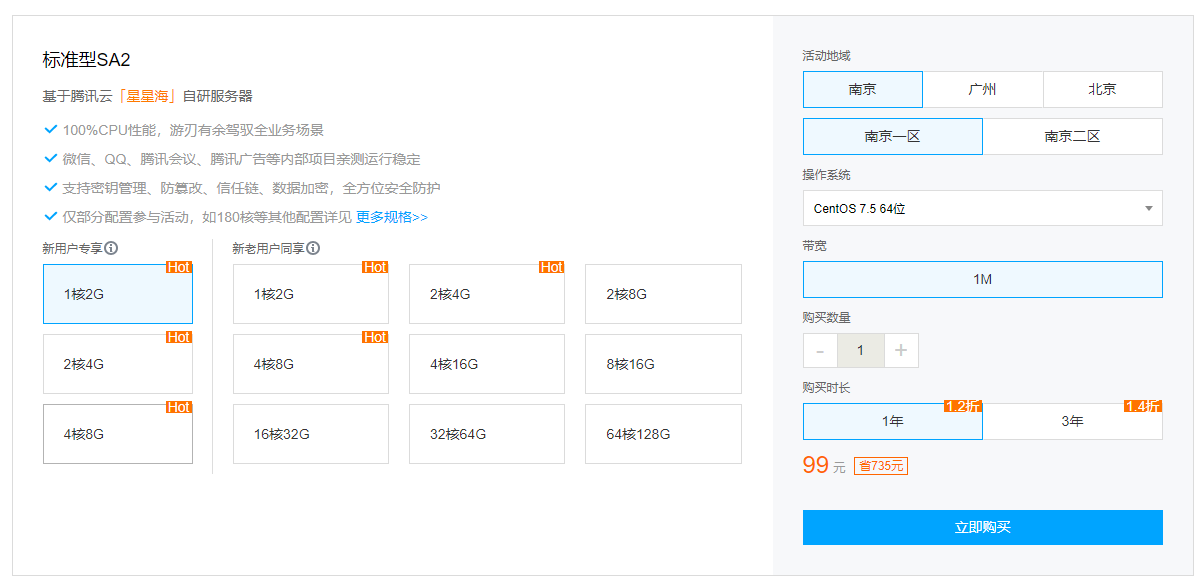Screen dimensions: 1199x588
Task: Click the 立即购买 button
Action: coord(983,528)
